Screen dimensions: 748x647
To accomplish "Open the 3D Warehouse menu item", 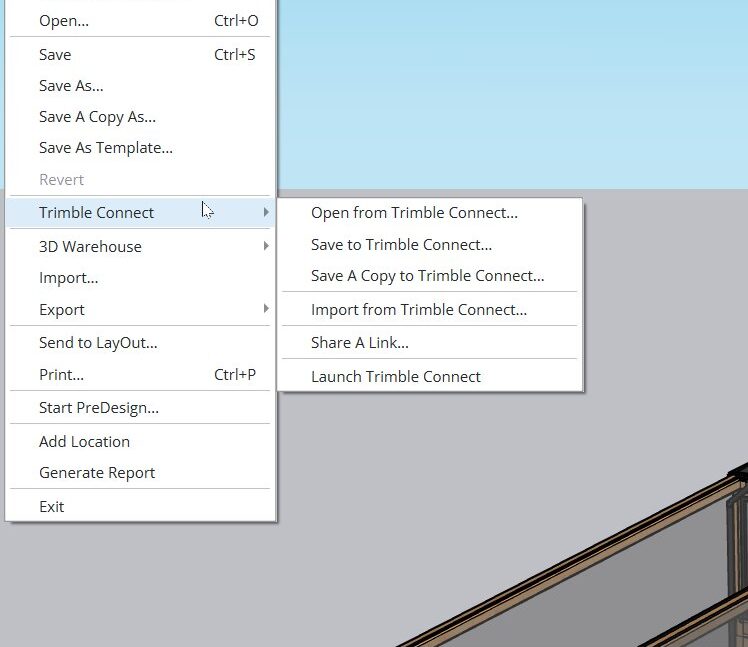I will tap(140, 247).
